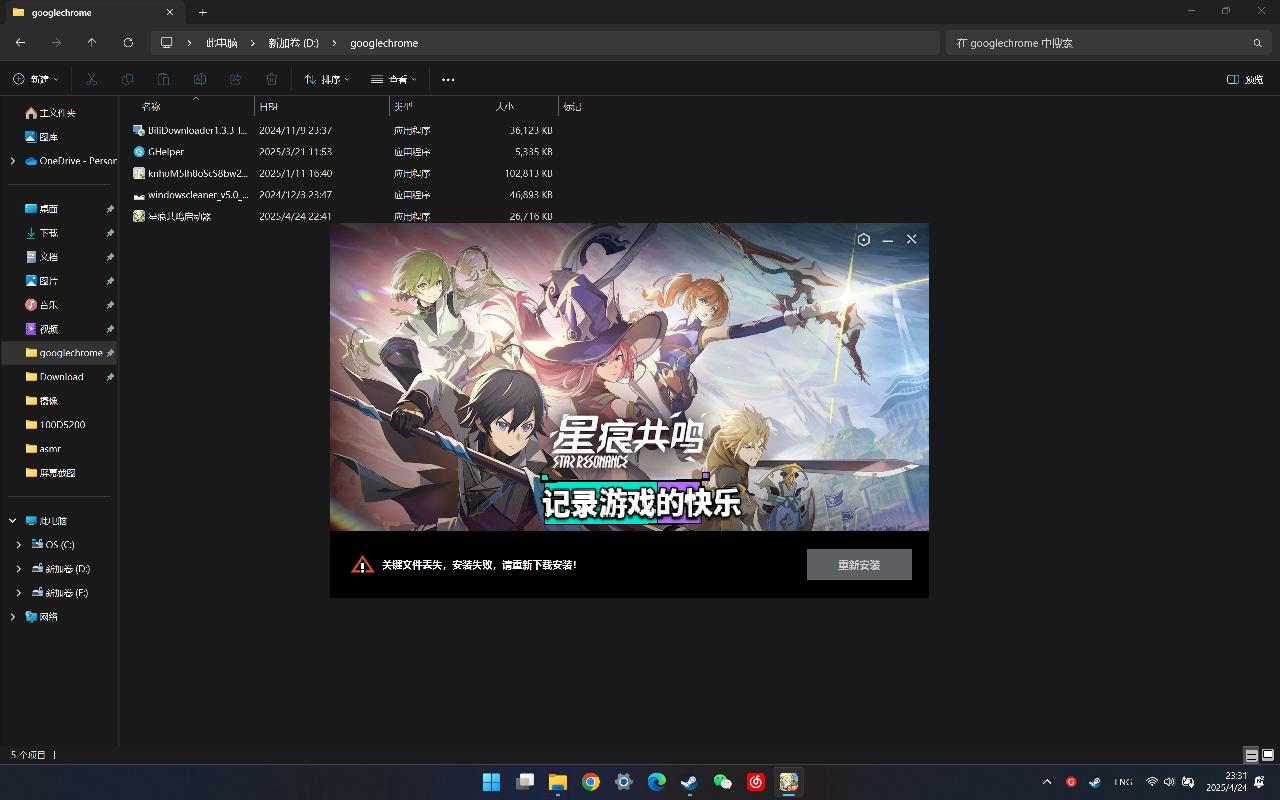Click the This PC monitor icon in address bar
Screen dimensions: 1280x800
click(x=166, y=43)
